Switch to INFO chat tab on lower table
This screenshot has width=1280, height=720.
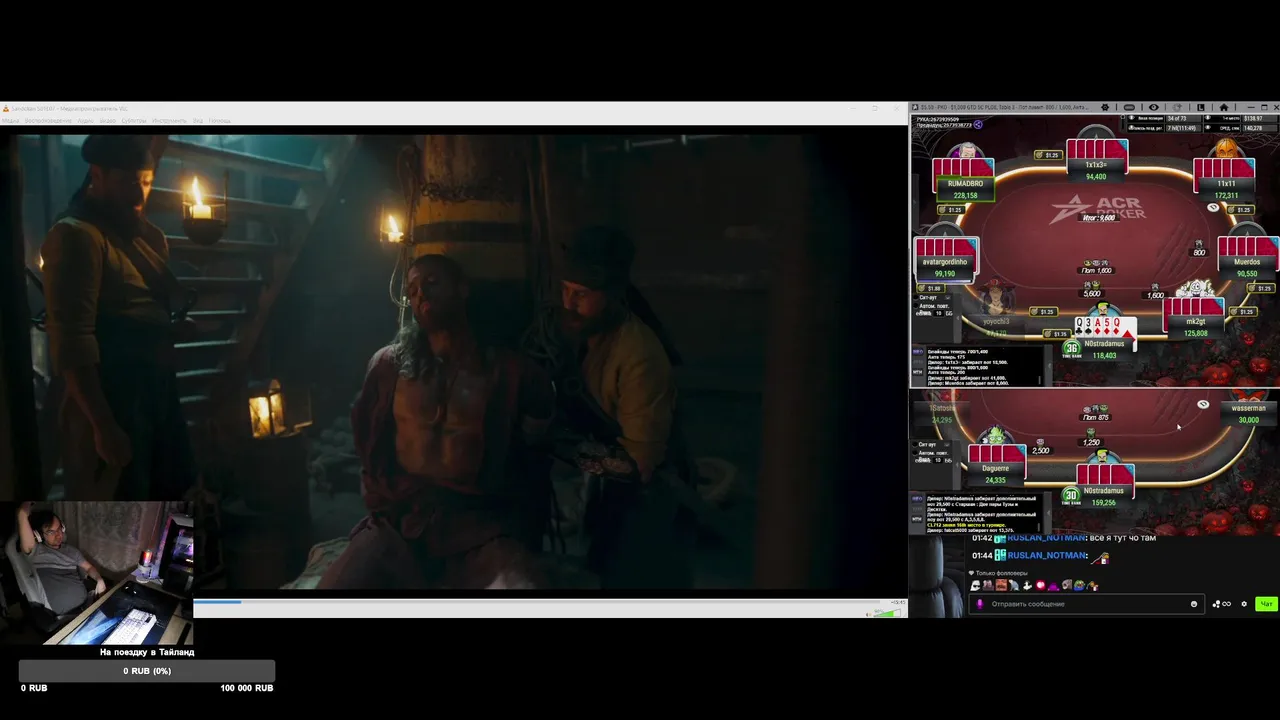tap(917, 499)
